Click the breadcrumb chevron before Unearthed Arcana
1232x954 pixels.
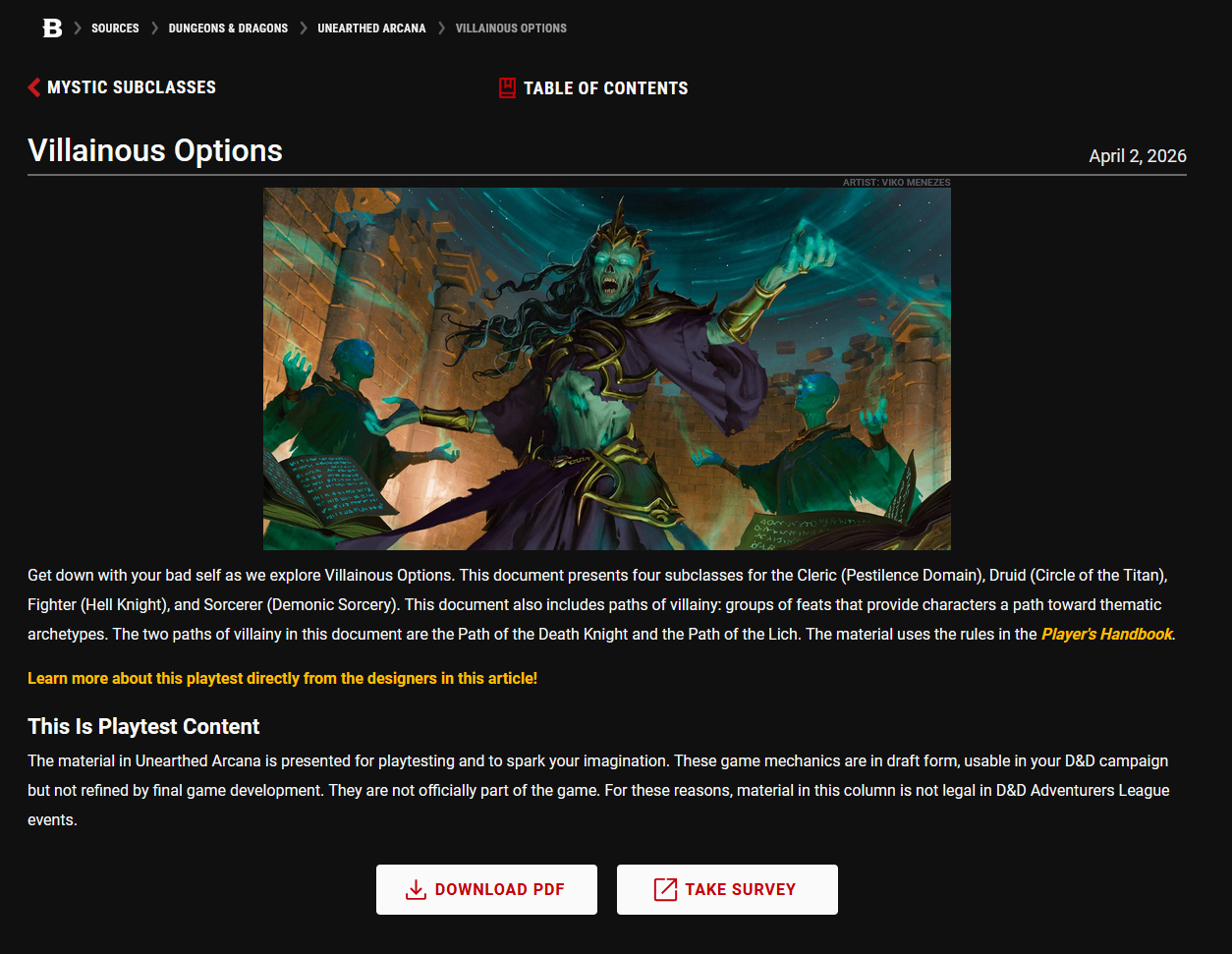click(304, 28)
